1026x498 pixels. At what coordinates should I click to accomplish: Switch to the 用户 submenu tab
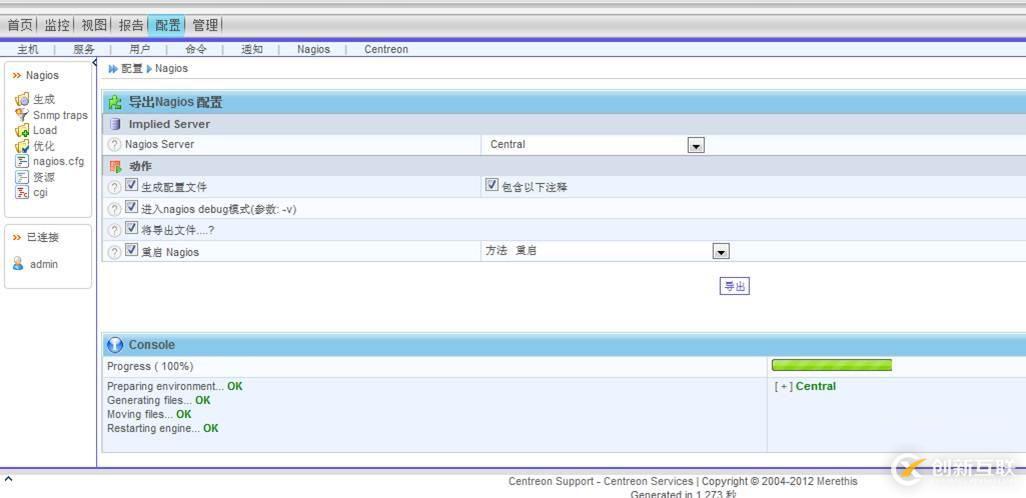click(139, 49)
